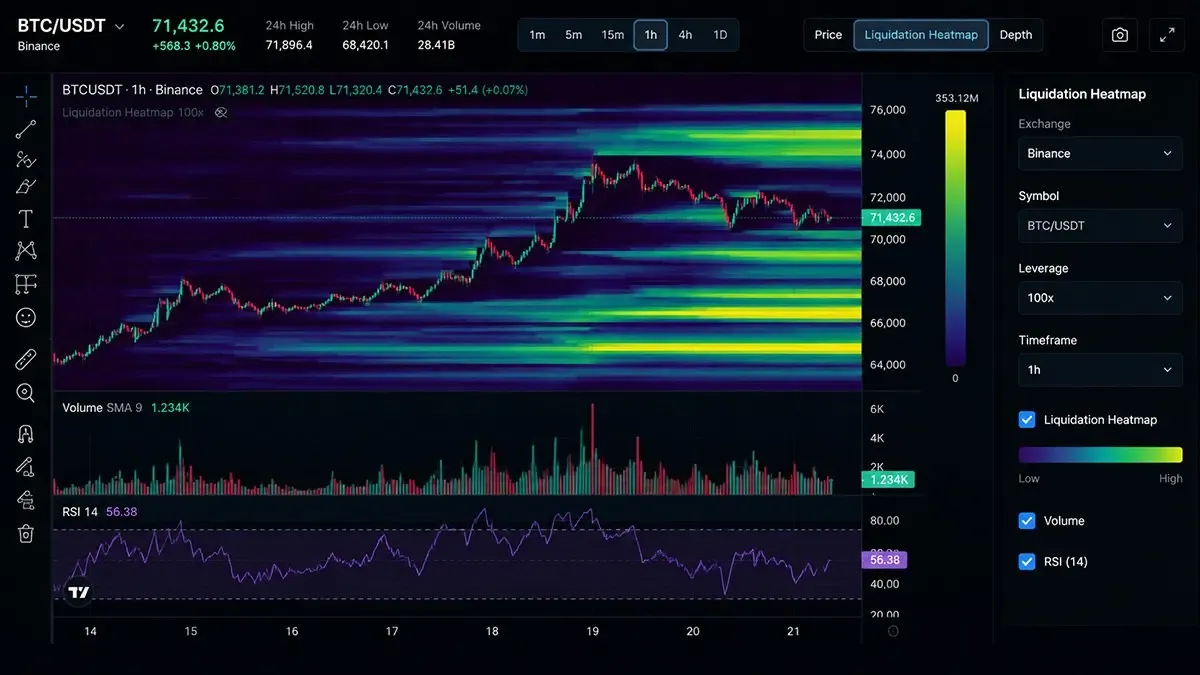Select the Liquidation Heatmap tab
1200x675 pixels.
click(x=921, y=35)
